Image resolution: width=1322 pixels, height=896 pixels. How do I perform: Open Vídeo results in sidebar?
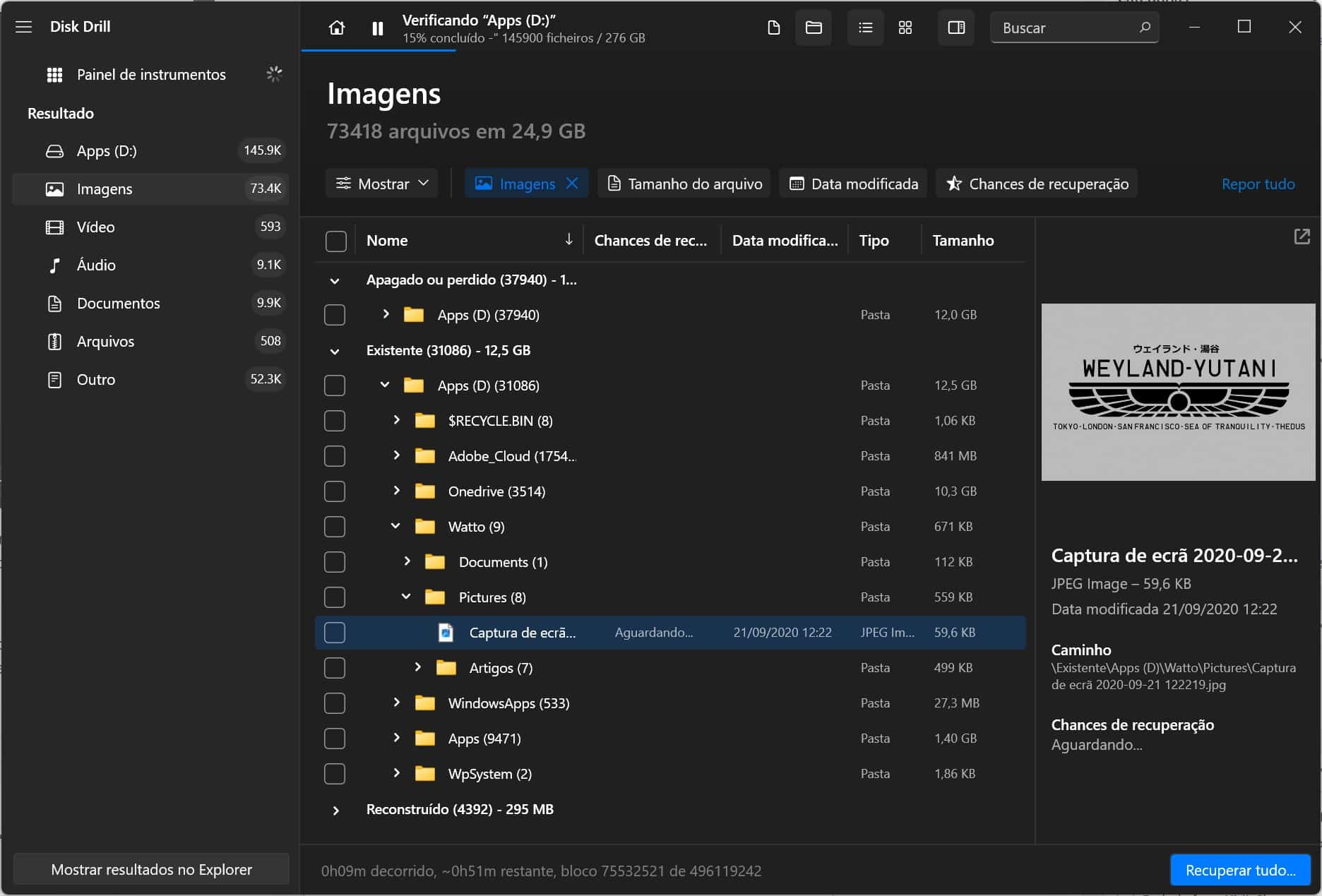(95, 227)
